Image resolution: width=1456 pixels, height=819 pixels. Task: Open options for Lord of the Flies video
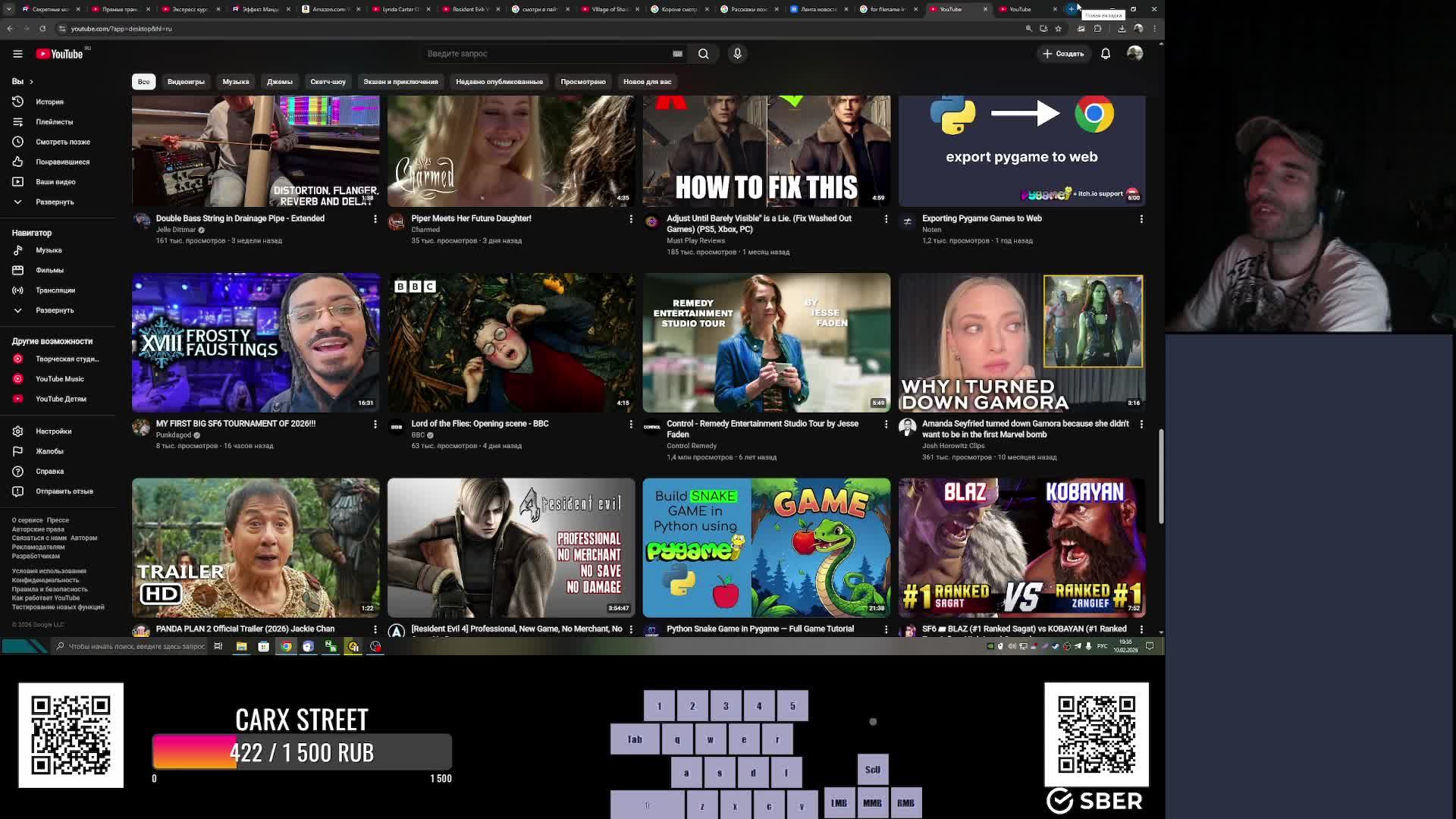[x=630, y=425]
